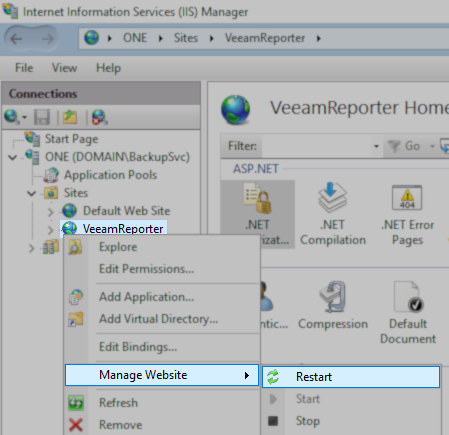The width and height of the screenshot is (449, 435).
Task: Click the Restart green arrows icon
Action: [x=273, y=377]
